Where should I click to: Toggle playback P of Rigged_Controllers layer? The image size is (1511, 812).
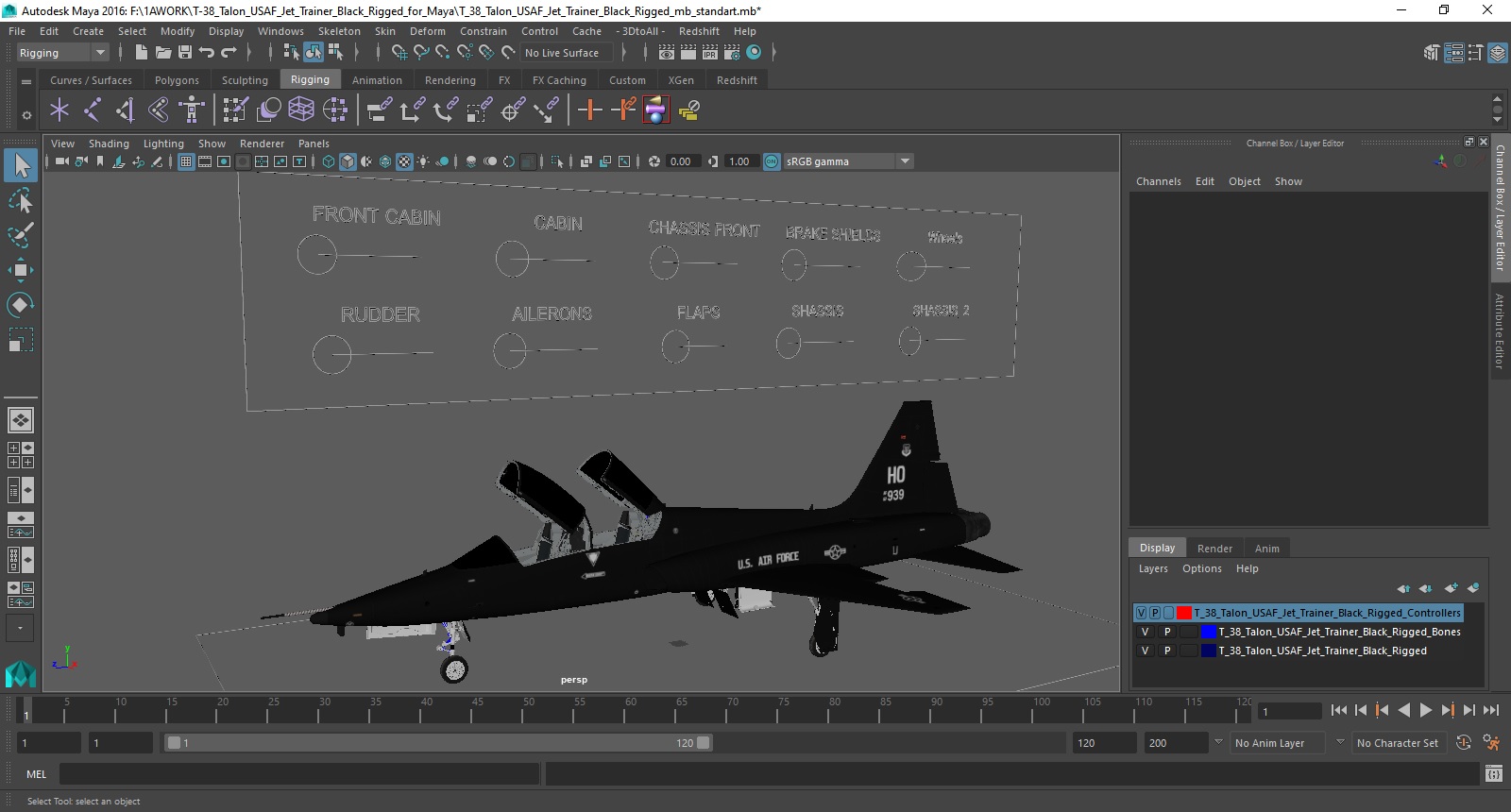coord(1155,613)
